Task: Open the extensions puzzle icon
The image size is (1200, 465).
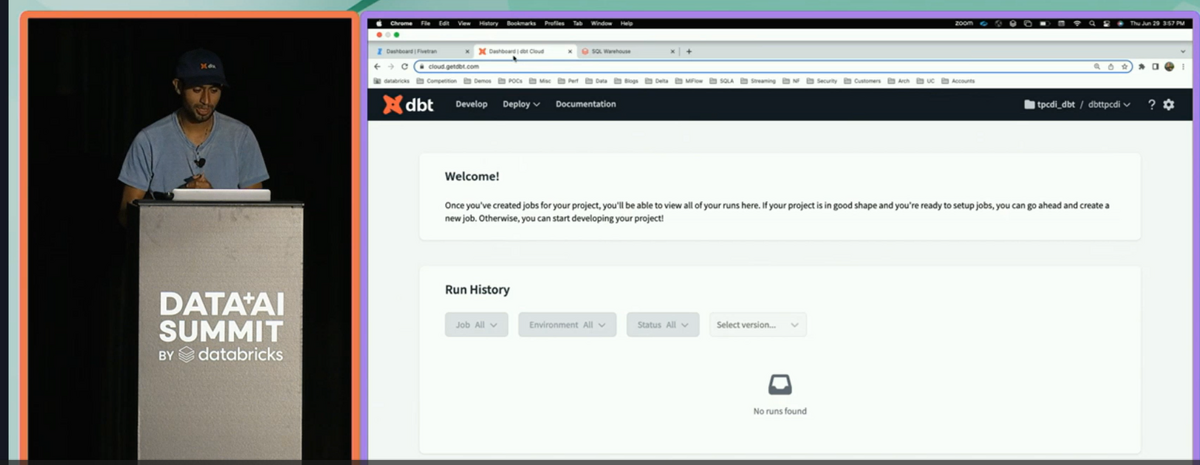Action: (1142, 66)
